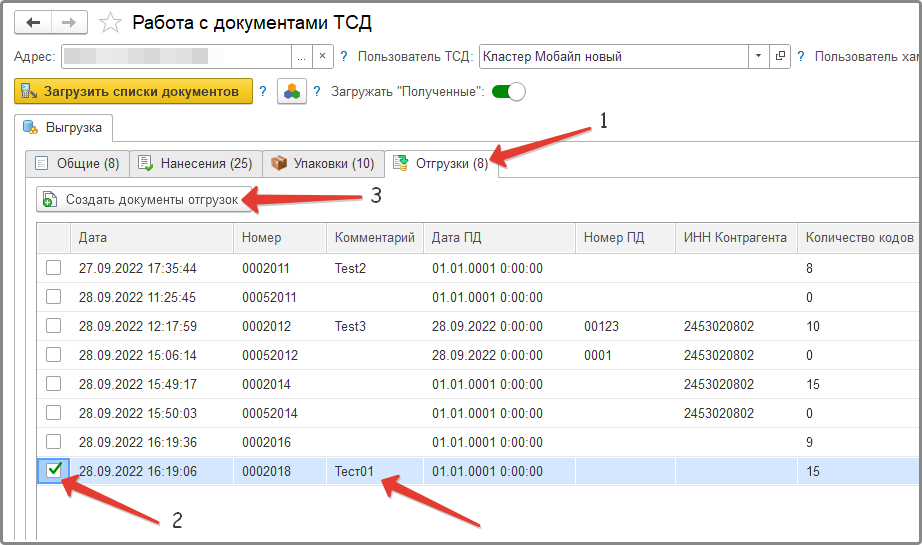Open address selection via the ellipsis button
Screen dimensions: 922x545
(x=302, y=56)
